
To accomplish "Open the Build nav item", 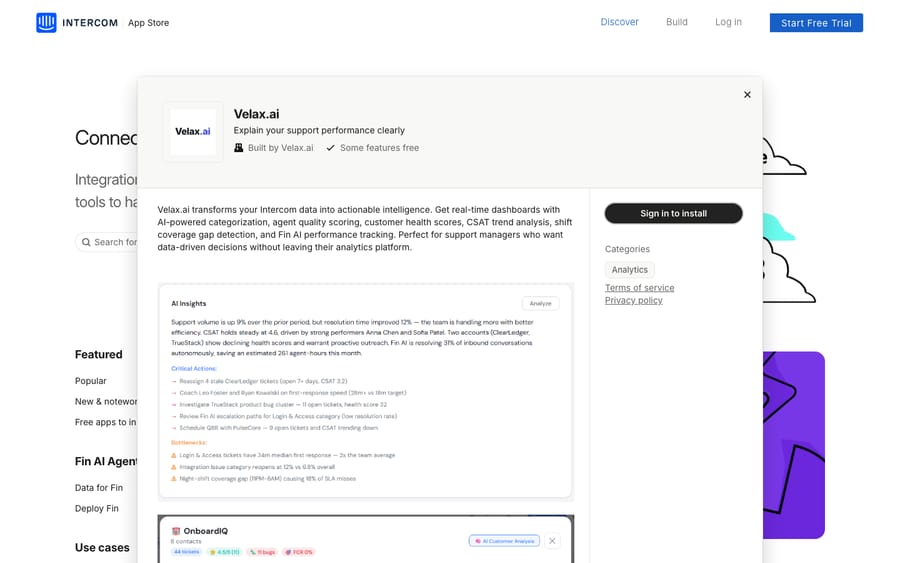I will point(677,22).
